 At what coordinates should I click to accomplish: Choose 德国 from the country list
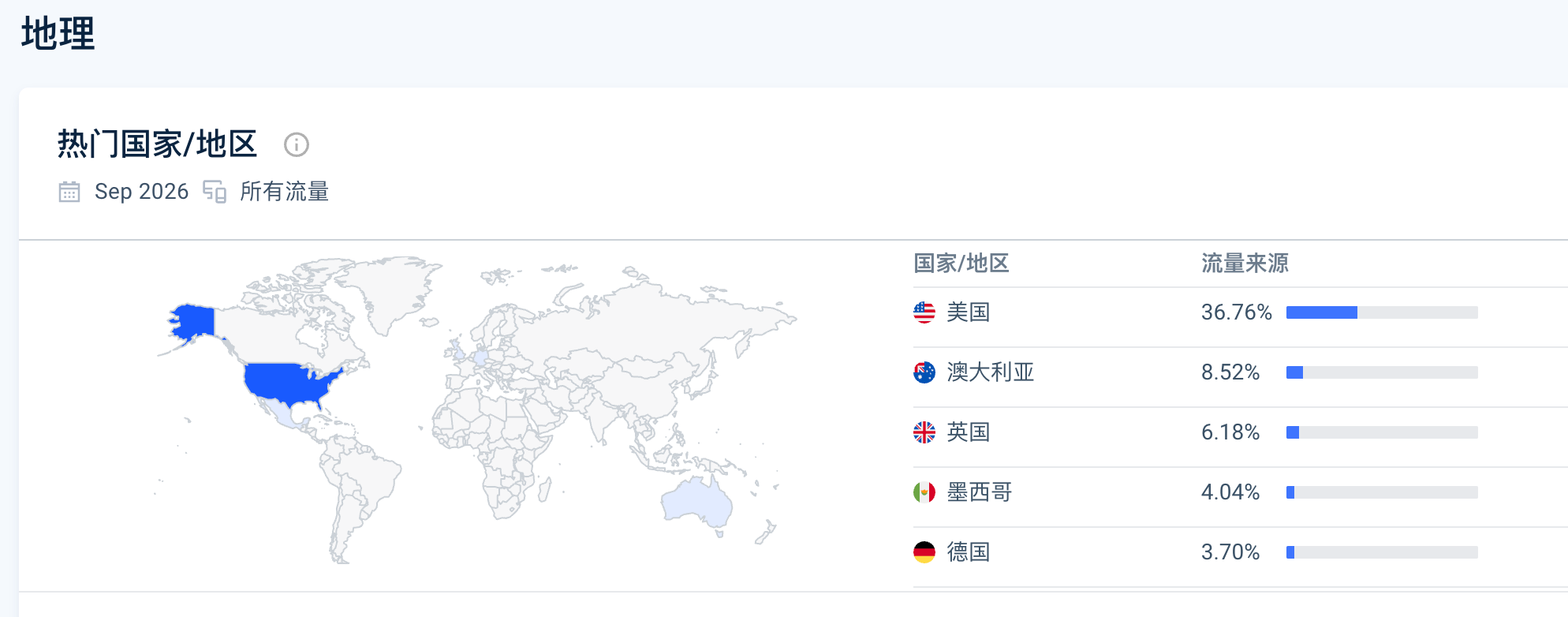pos(969,552)
